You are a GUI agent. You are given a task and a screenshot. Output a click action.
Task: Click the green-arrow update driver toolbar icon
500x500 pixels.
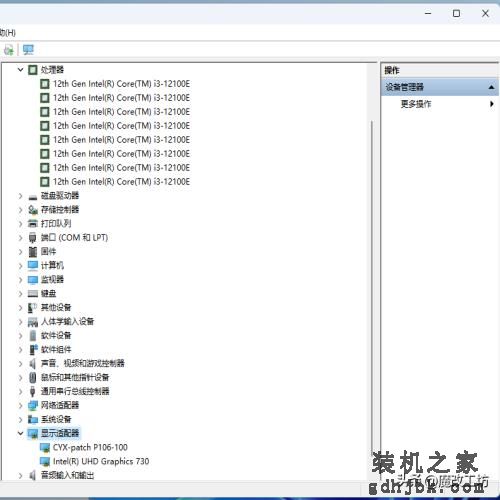[x=9, y=50]
